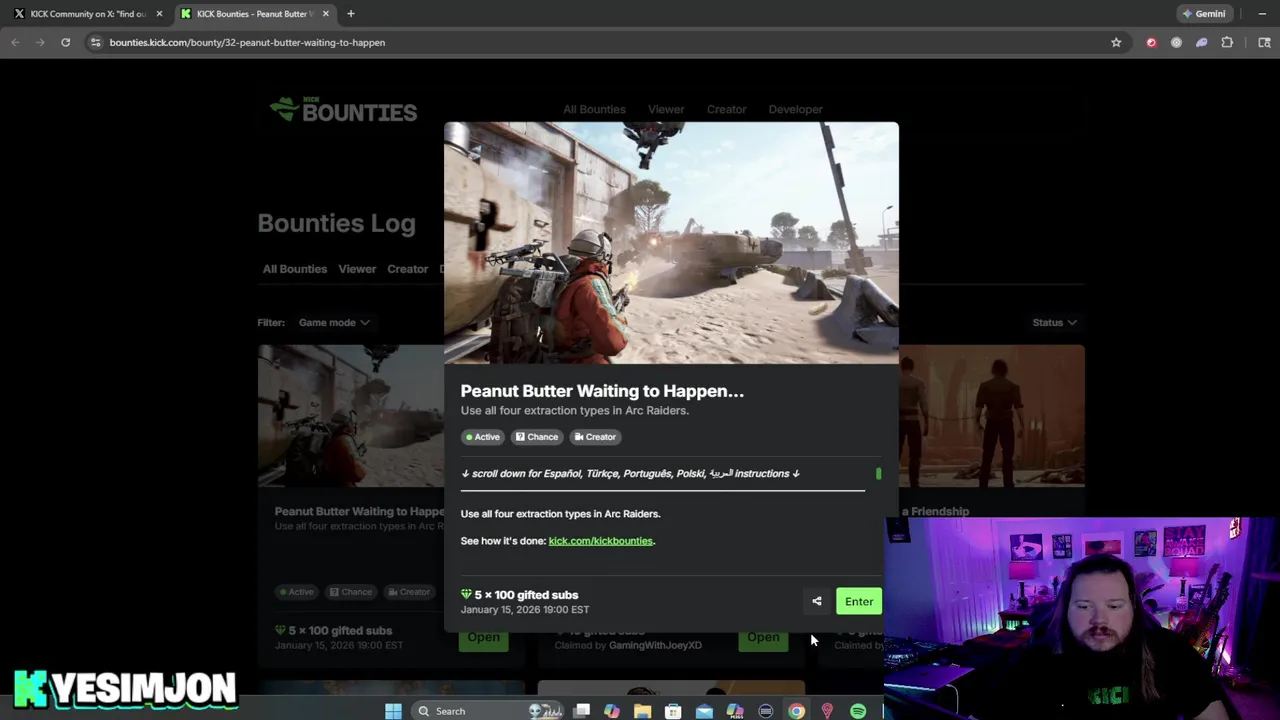The height and width of the screenshot is (720, 1280).
Task: Open All Bounties in top navigation
Action: coord(594,109)
